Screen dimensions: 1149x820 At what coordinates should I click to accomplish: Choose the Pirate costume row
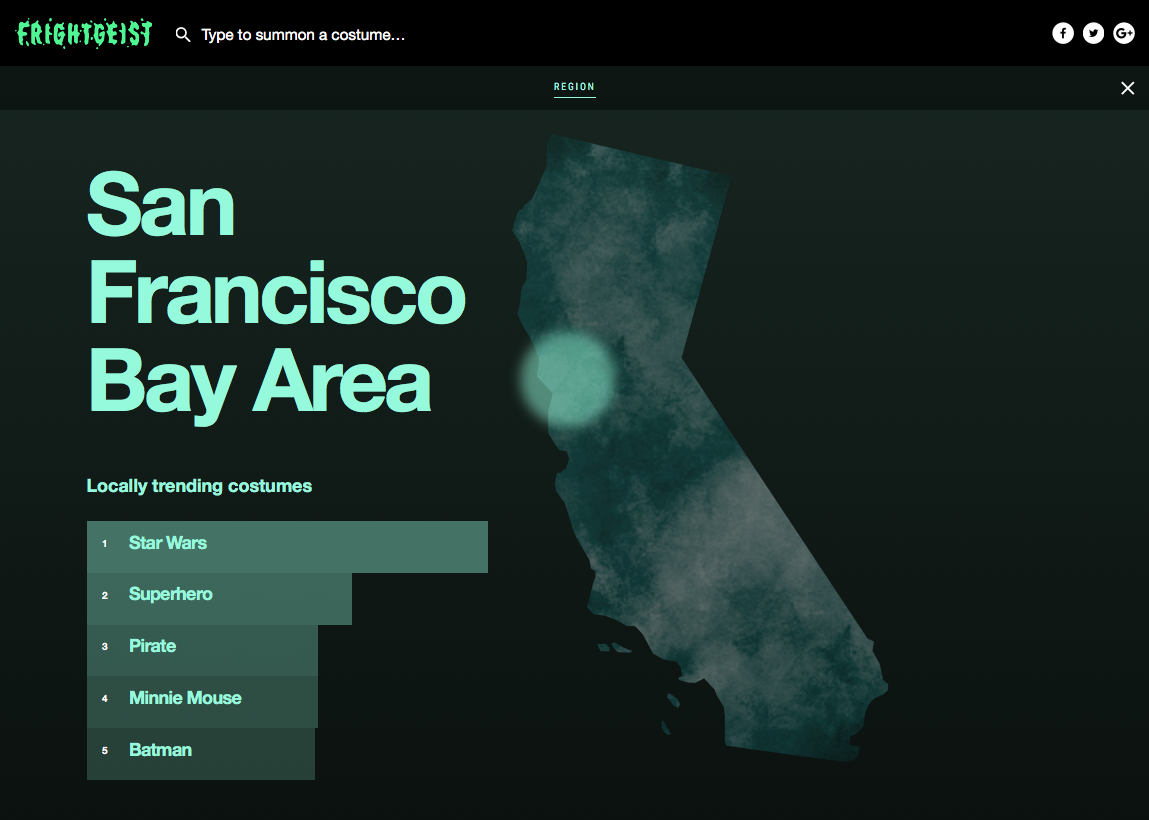(153, 646)
